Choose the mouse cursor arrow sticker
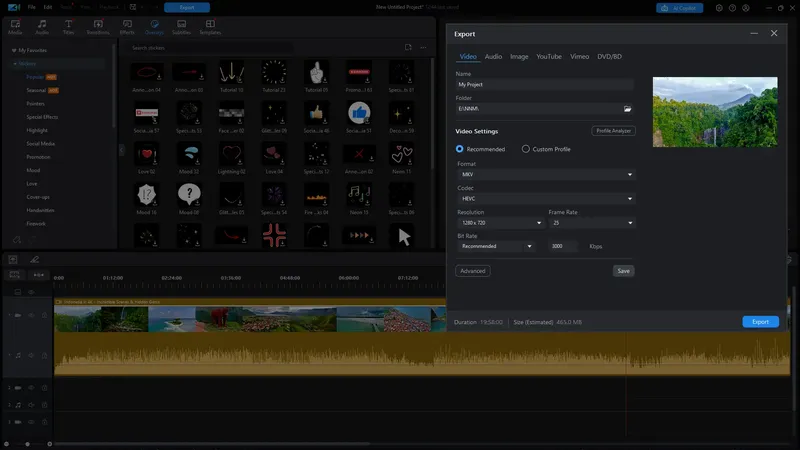800x450 pixels. pos(403,237)
